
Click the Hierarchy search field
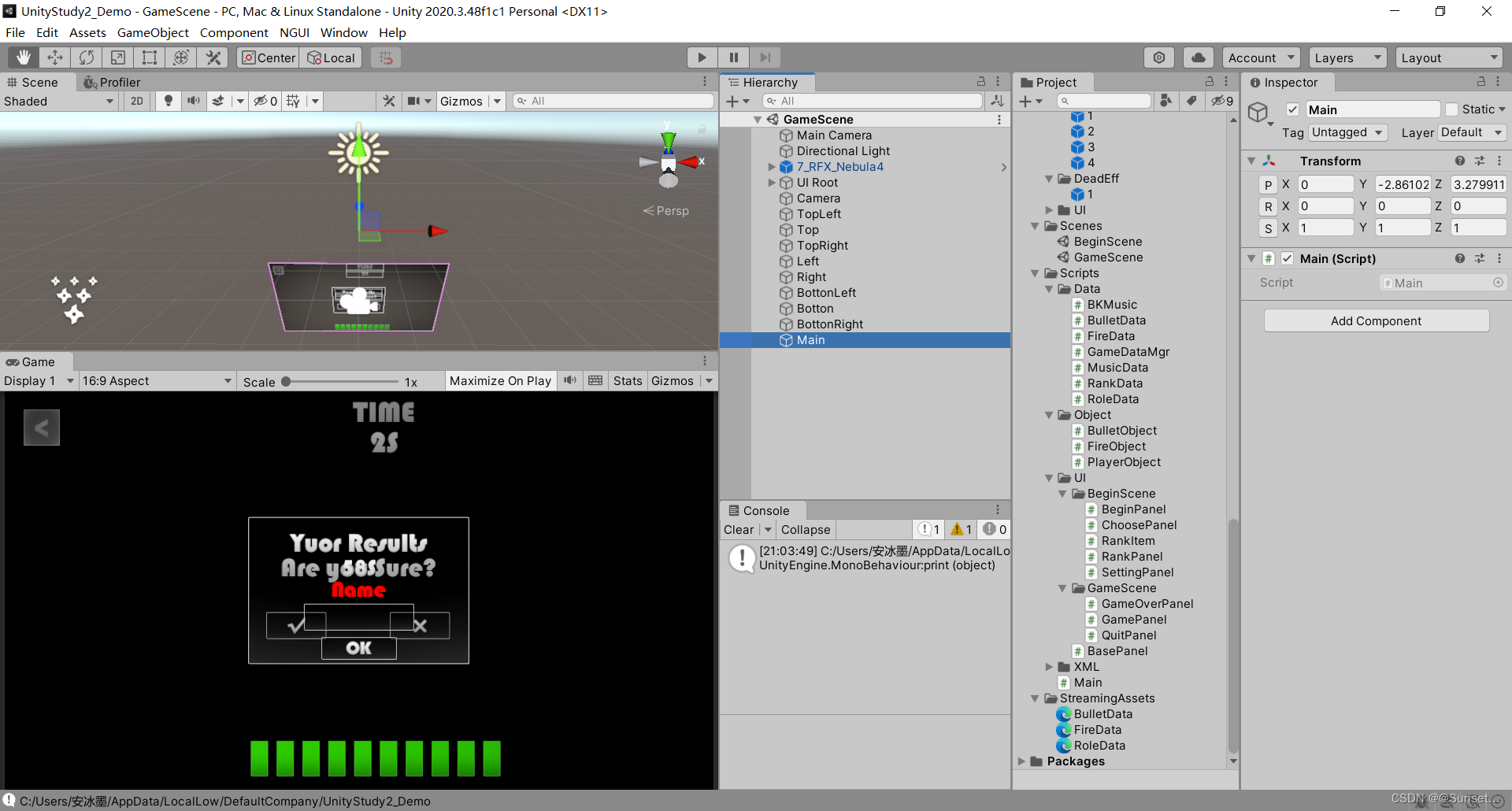(873, 101)
